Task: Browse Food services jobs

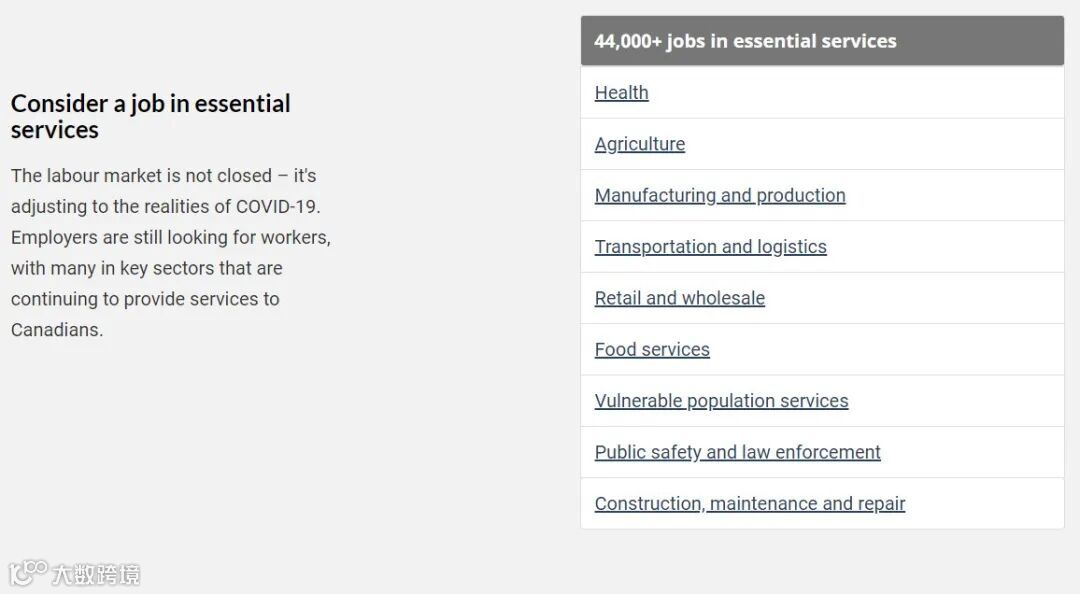Action: 652,350
